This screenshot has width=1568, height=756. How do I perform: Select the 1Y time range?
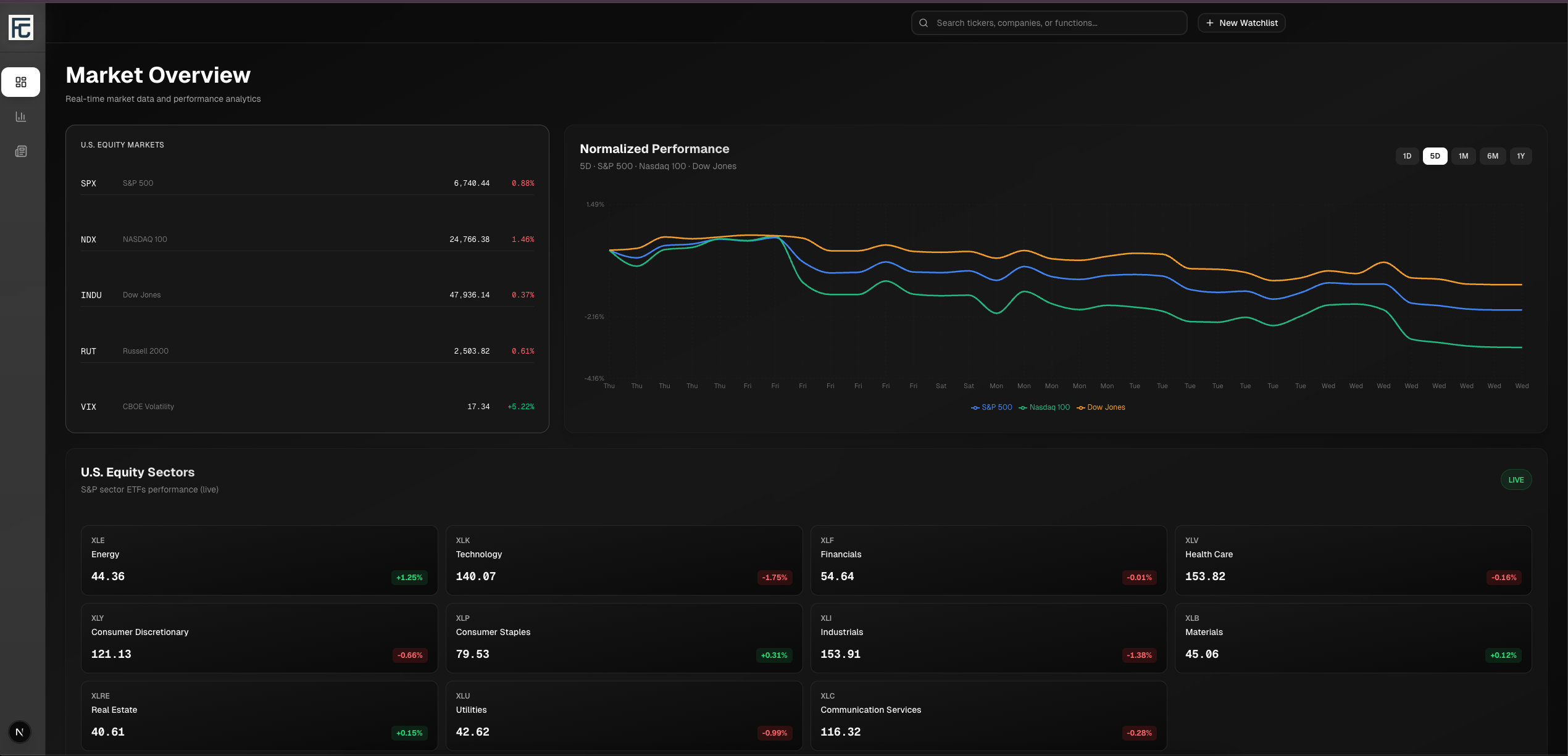1520,156
